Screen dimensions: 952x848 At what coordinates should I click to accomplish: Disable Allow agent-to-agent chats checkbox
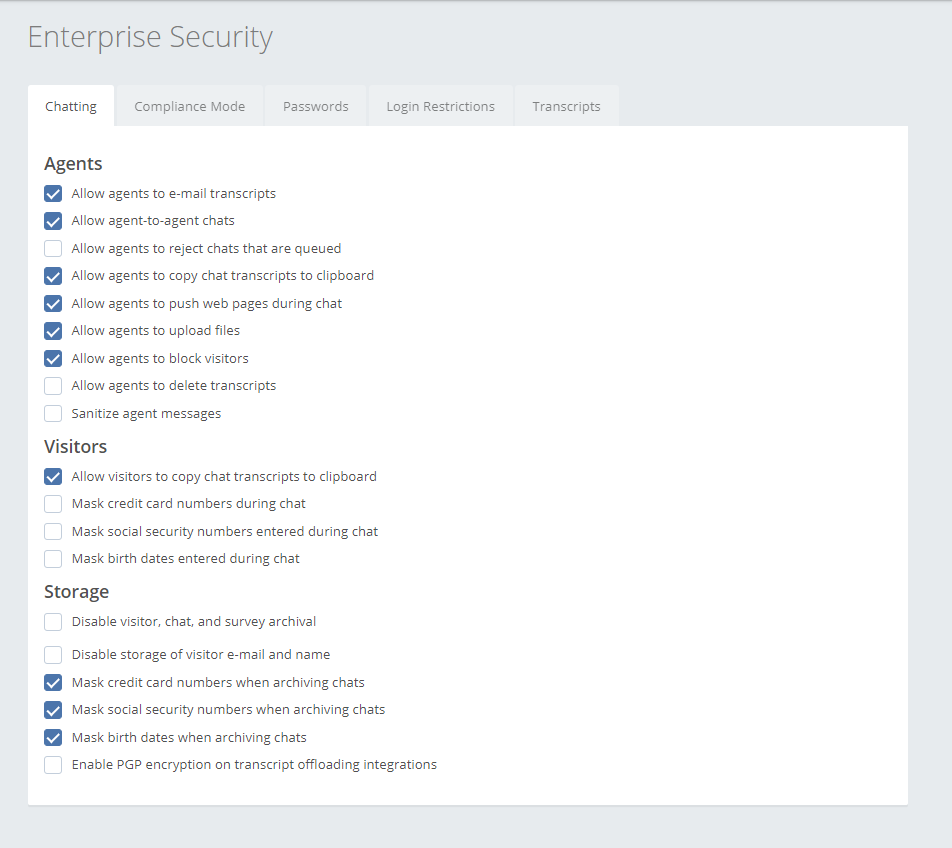point(53,221)
